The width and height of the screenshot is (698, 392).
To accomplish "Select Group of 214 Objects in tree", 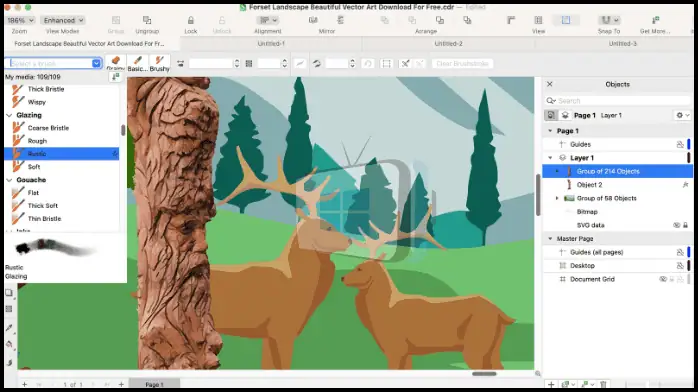I will pyautogui.click(x=617, y=171).
